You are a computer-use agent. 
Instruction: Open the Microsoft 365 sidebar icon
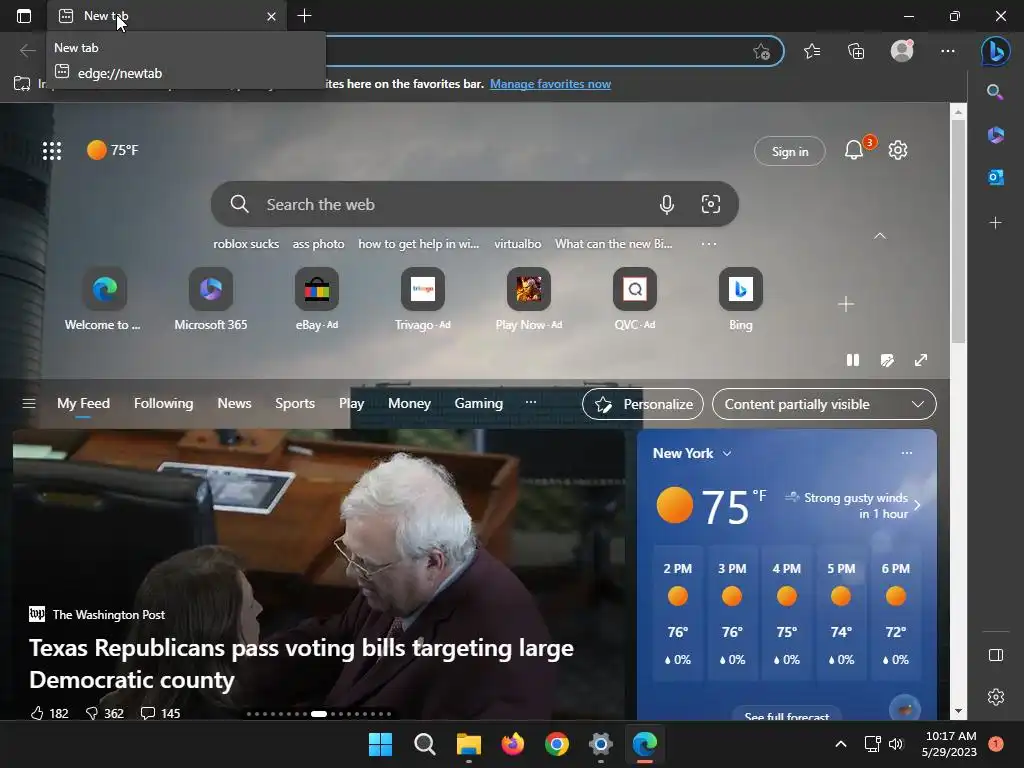click(x=995, y=135)
